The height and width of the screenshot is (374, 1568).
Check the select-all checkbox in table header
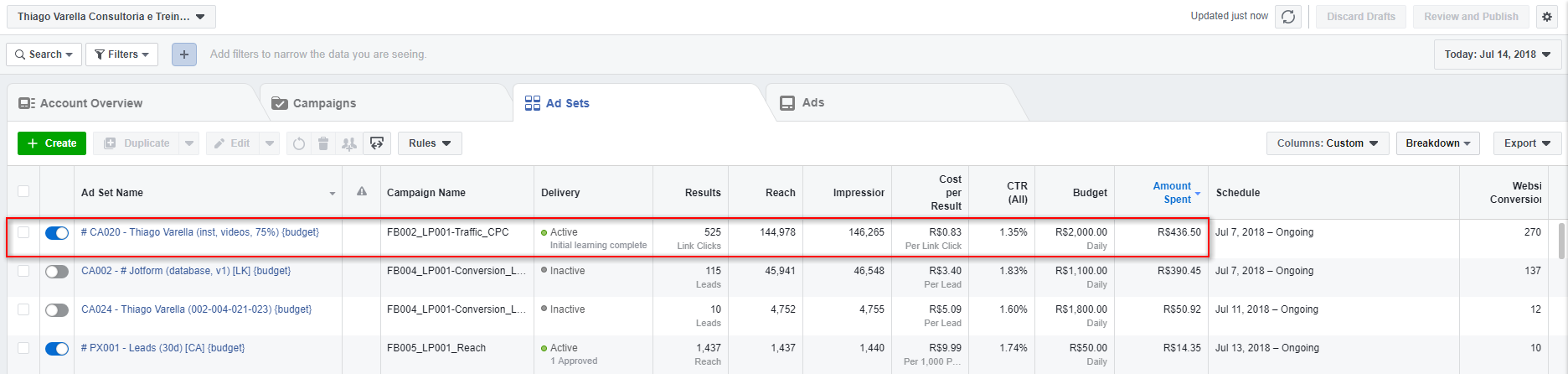click(x=23, y=191)
